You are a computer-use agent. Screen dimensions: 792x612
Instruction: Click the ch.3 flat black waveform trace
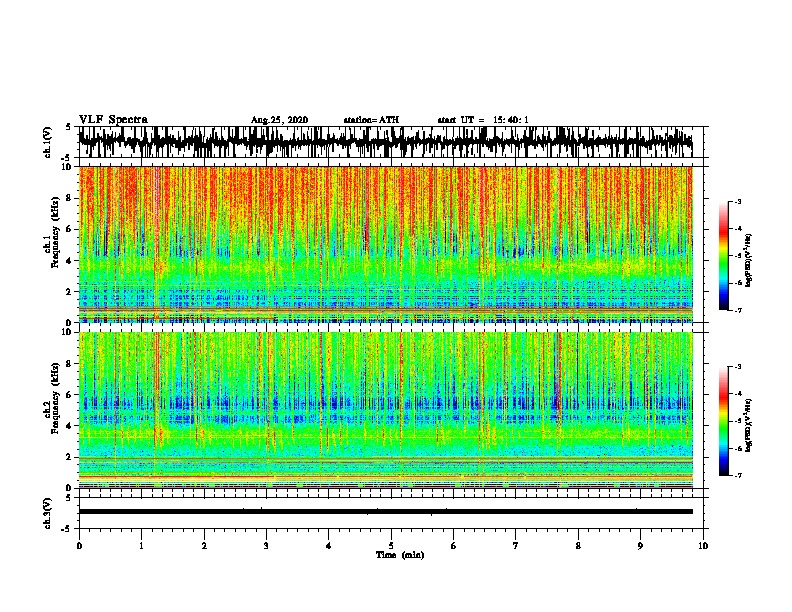[x=385, y=512]
